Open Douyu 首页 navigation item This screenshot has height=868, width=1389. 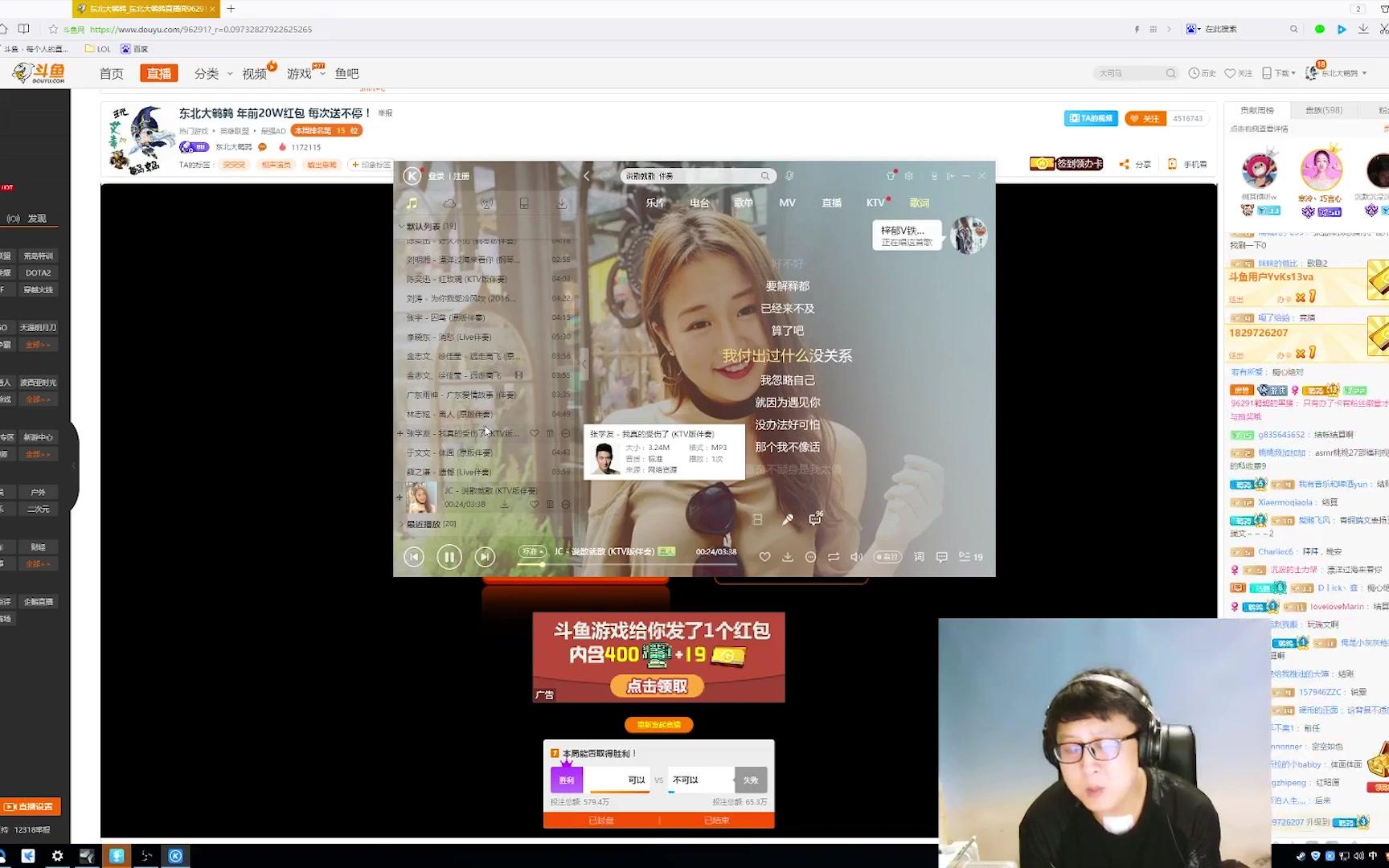tap(112, 74)
